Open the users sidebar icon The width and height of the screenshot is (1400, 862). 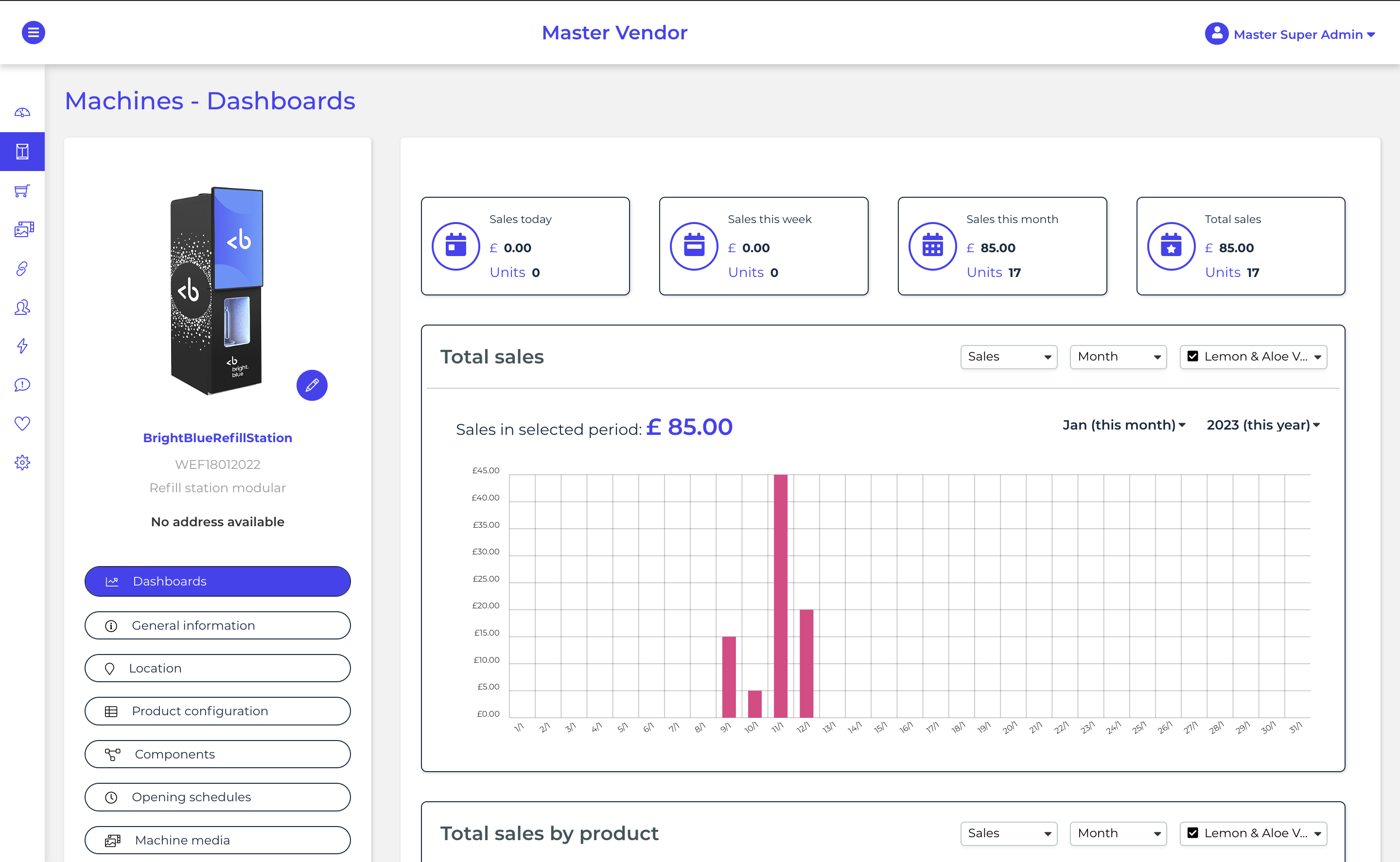click(x=22, y=307)
